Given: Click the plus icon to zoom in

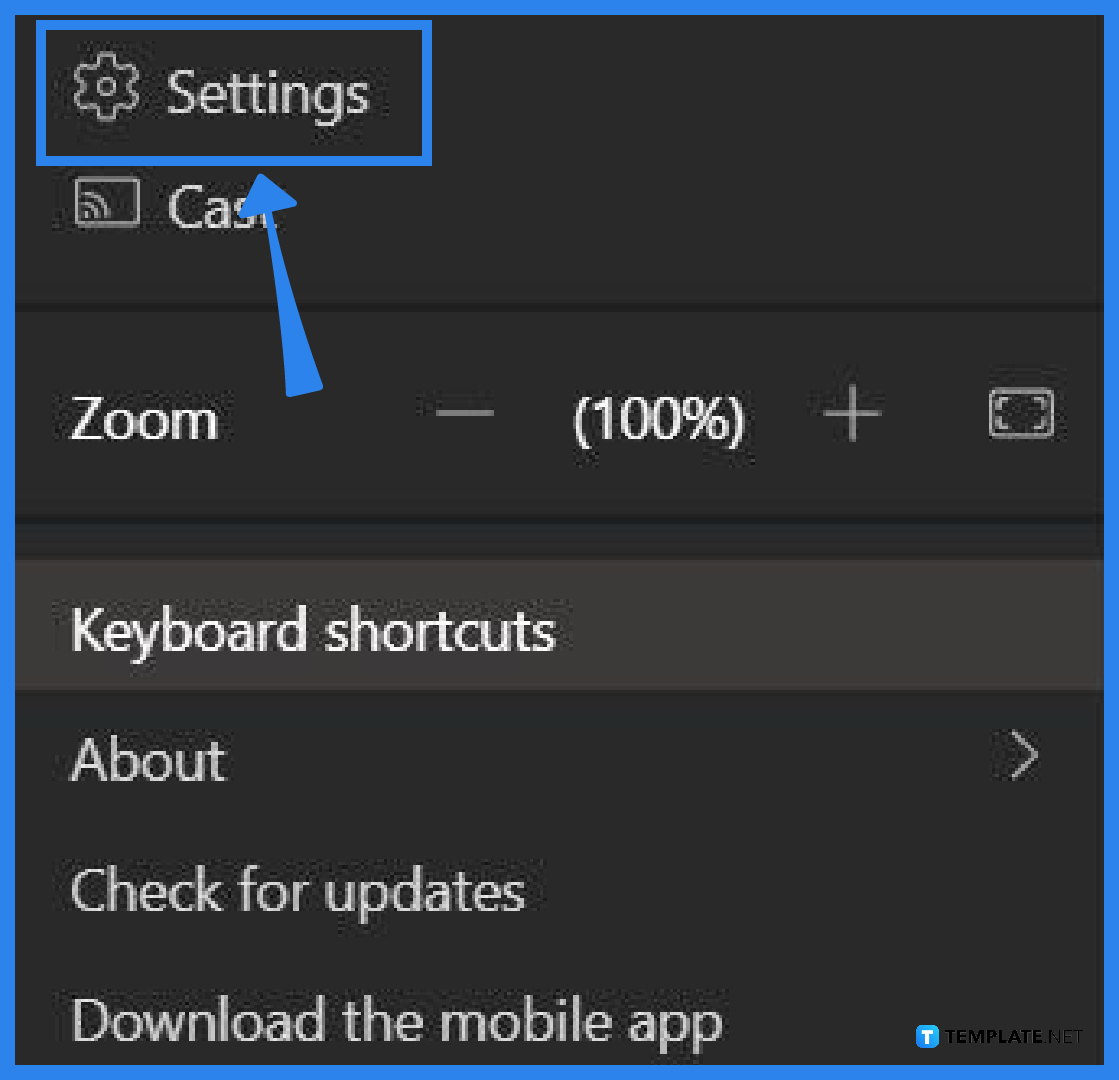Looking at the screenshot, I should 851,413.
